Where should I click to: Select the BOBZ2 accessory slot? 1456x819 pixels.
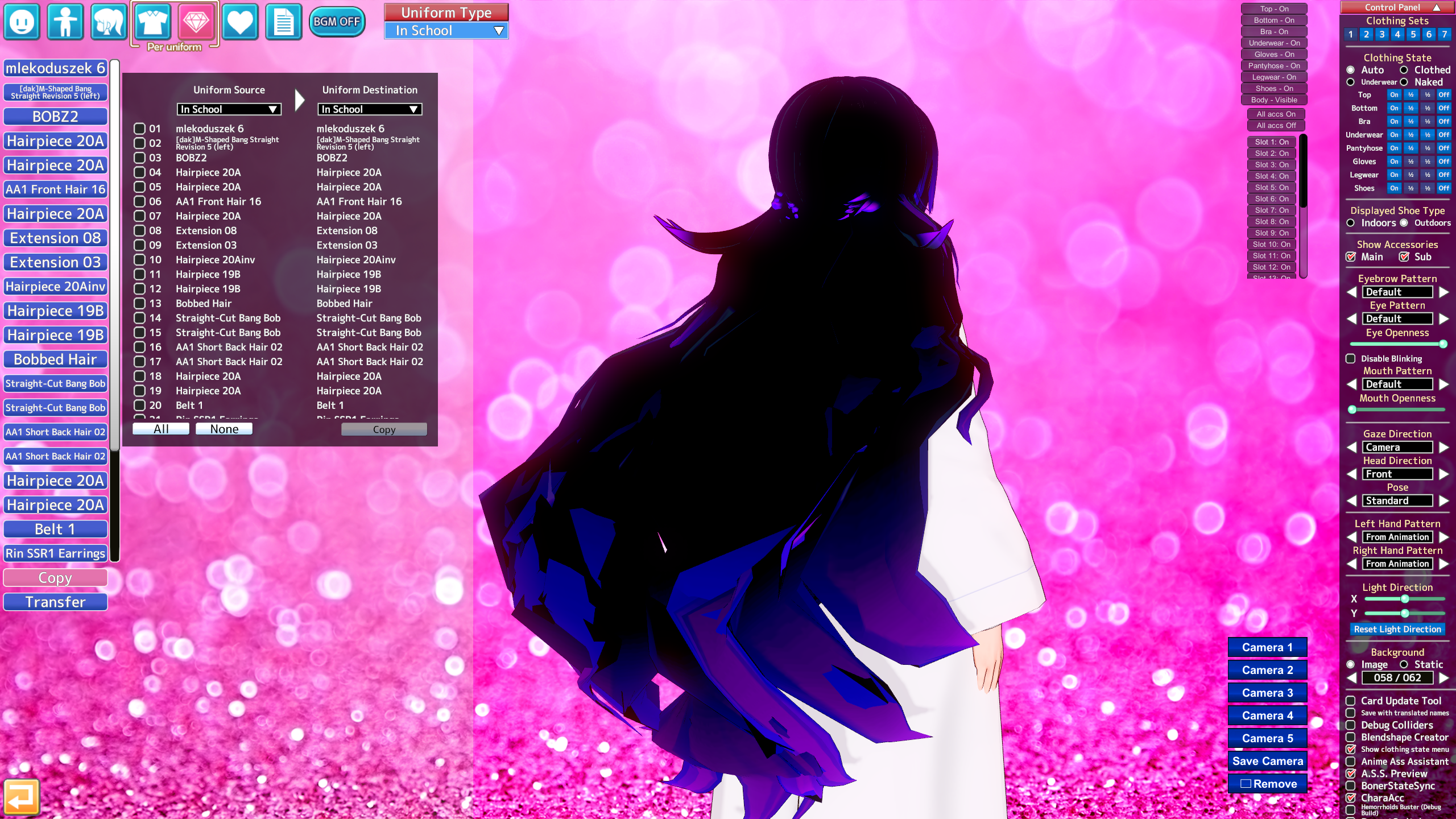[55, 117]
